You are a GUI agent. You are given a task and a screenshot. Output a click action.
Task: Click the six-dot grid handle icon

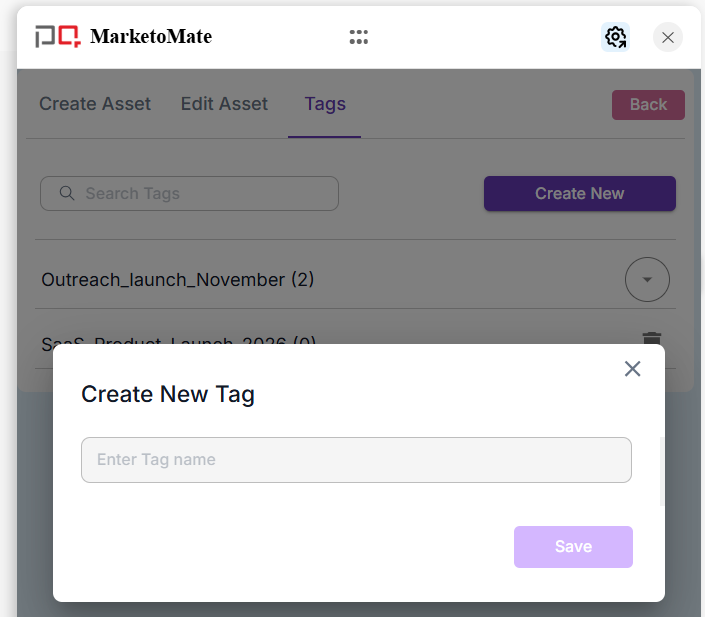(359, 37)
